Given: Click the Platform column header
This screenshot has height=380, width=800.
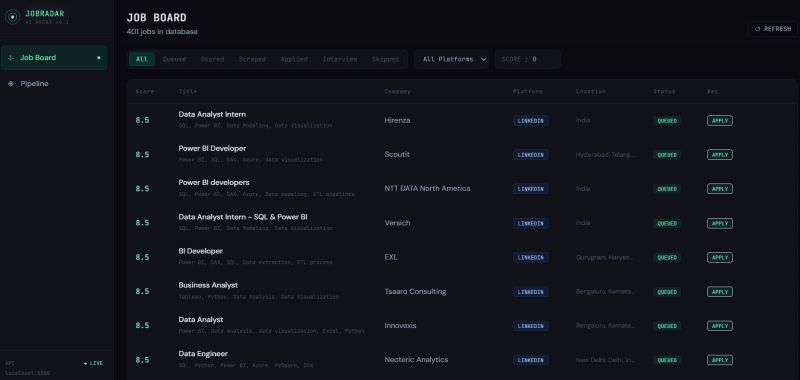Looking at the screenshot, I should tap(528, 91).
